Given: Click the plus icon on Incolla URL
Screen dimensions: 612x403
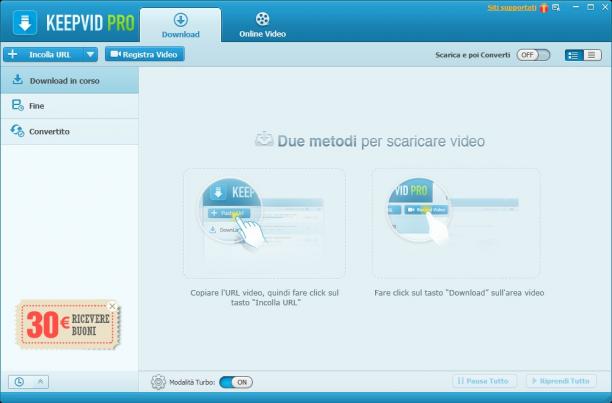Looking at the screenshot, I should [x=12, y=54].
